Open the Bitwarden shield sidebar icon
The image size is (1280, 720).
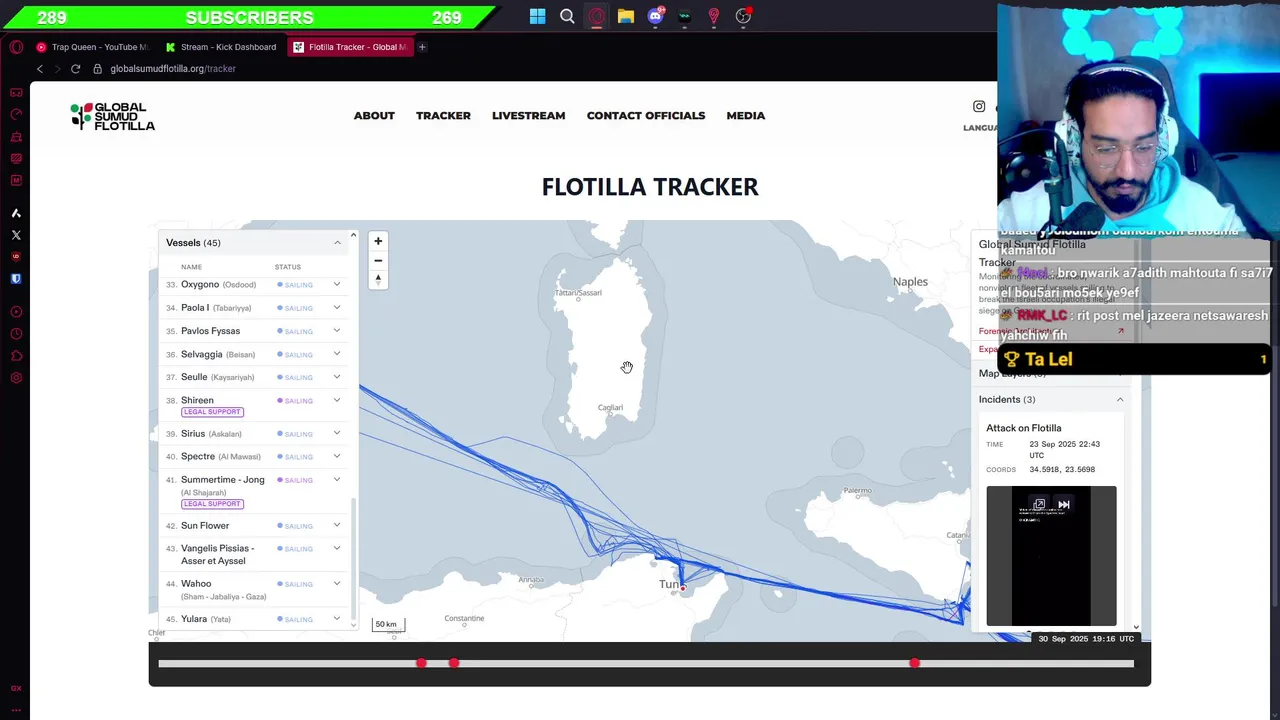click(16, 279)
